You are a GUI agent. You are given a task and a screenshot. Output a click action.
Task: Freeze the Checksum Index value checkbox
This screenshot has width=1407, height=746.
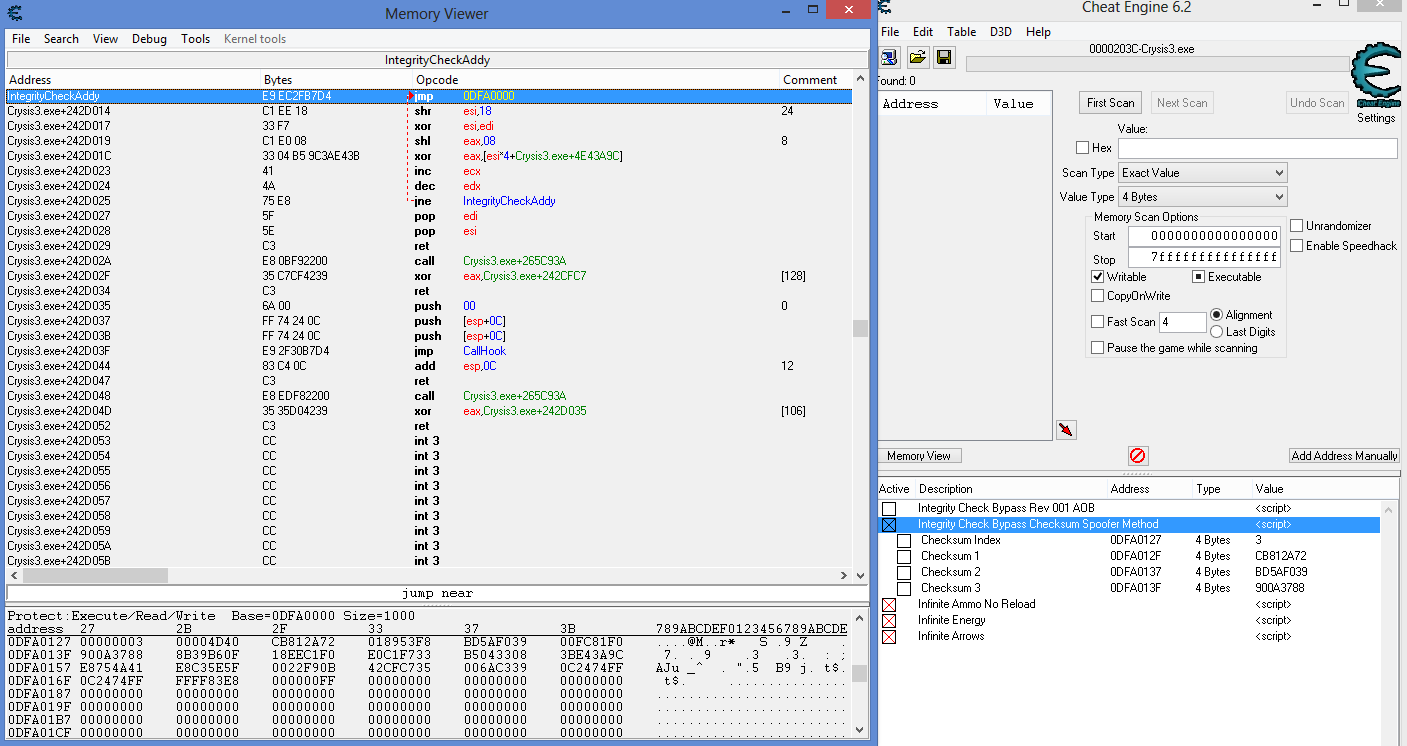coord(904,541)
